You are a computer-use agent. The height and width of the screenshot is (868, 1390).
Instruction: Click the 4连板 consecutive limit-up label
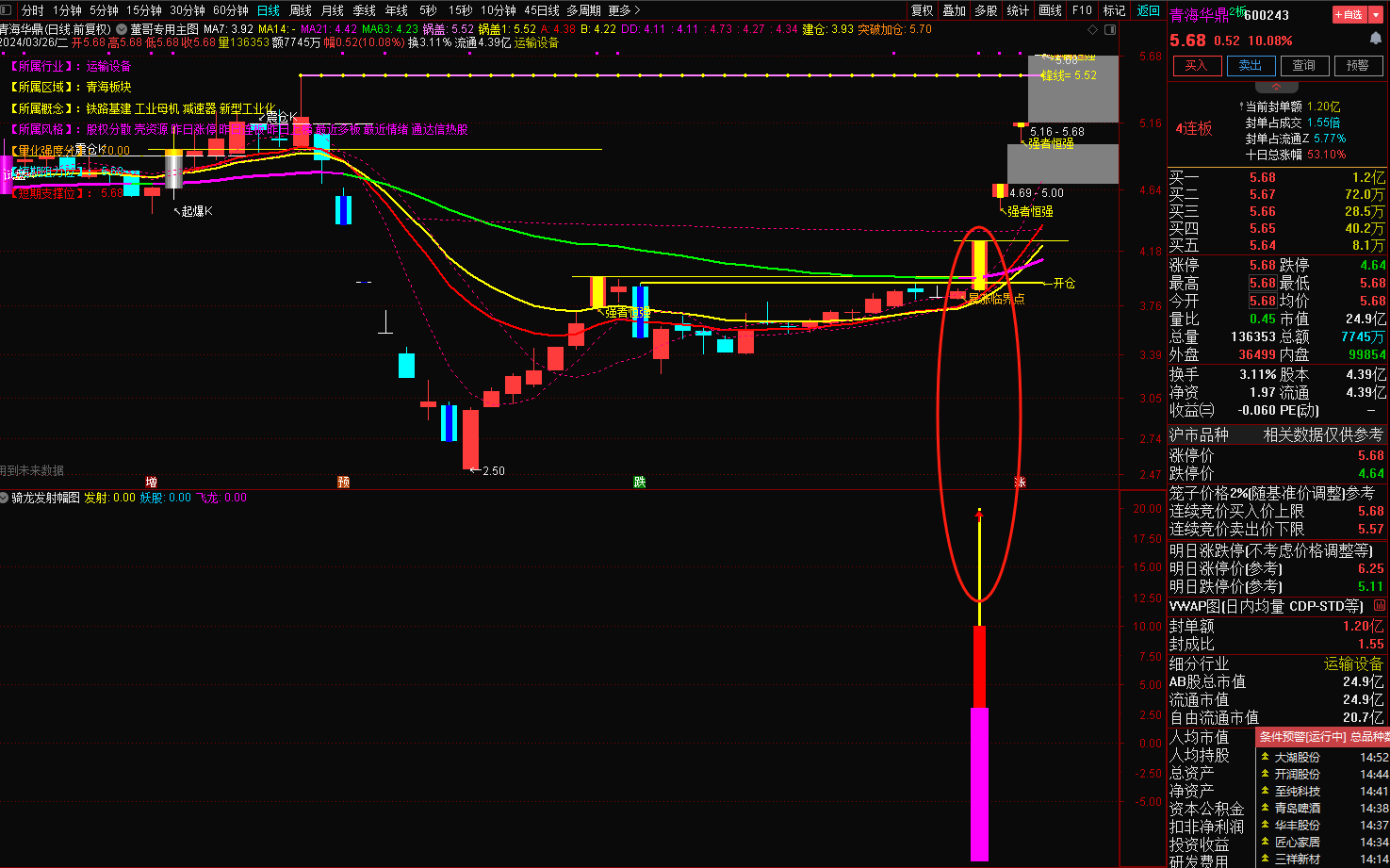(1194, 128)
